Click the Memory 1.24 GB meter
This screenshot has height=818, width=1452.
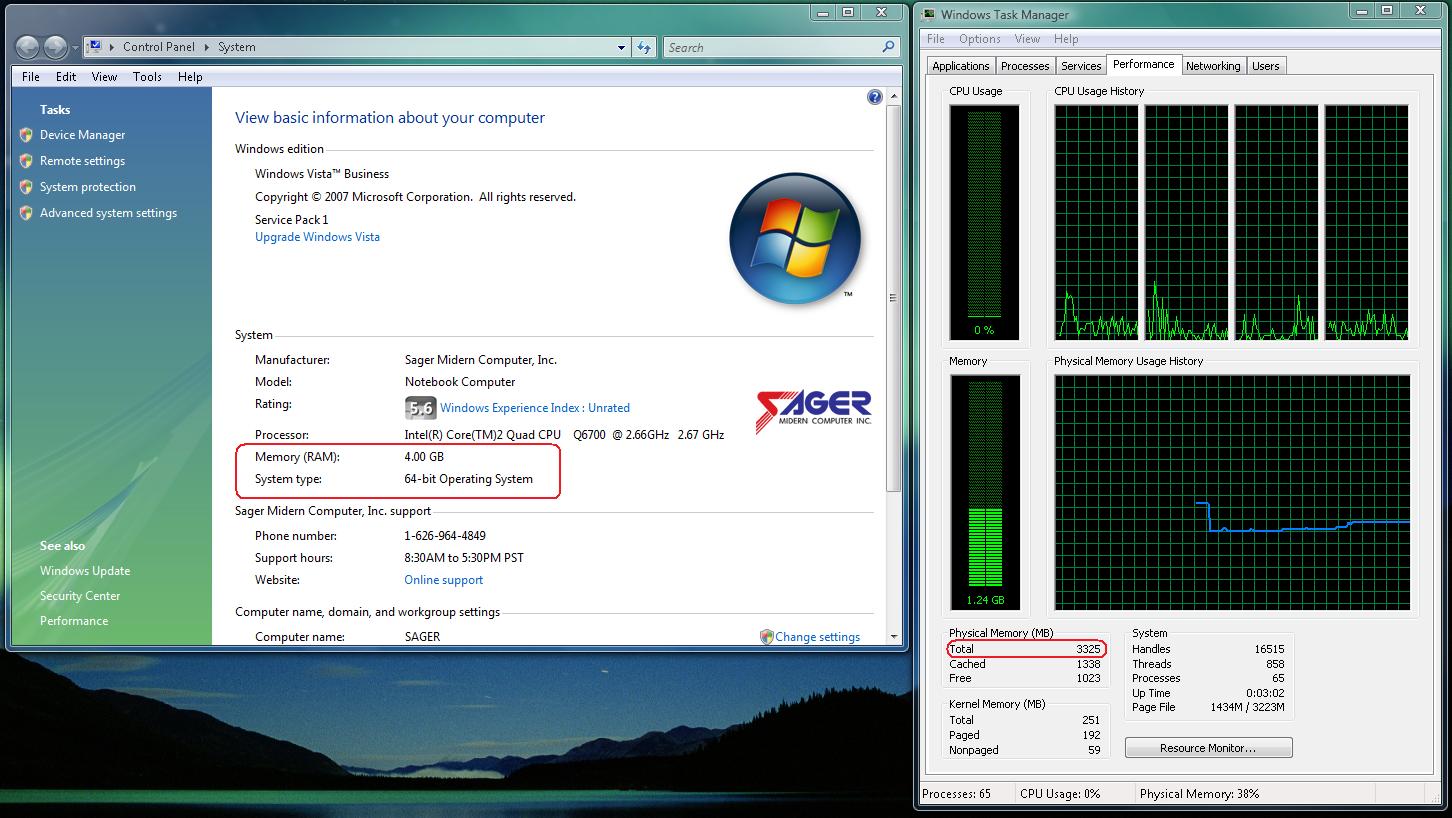[984, 493]
